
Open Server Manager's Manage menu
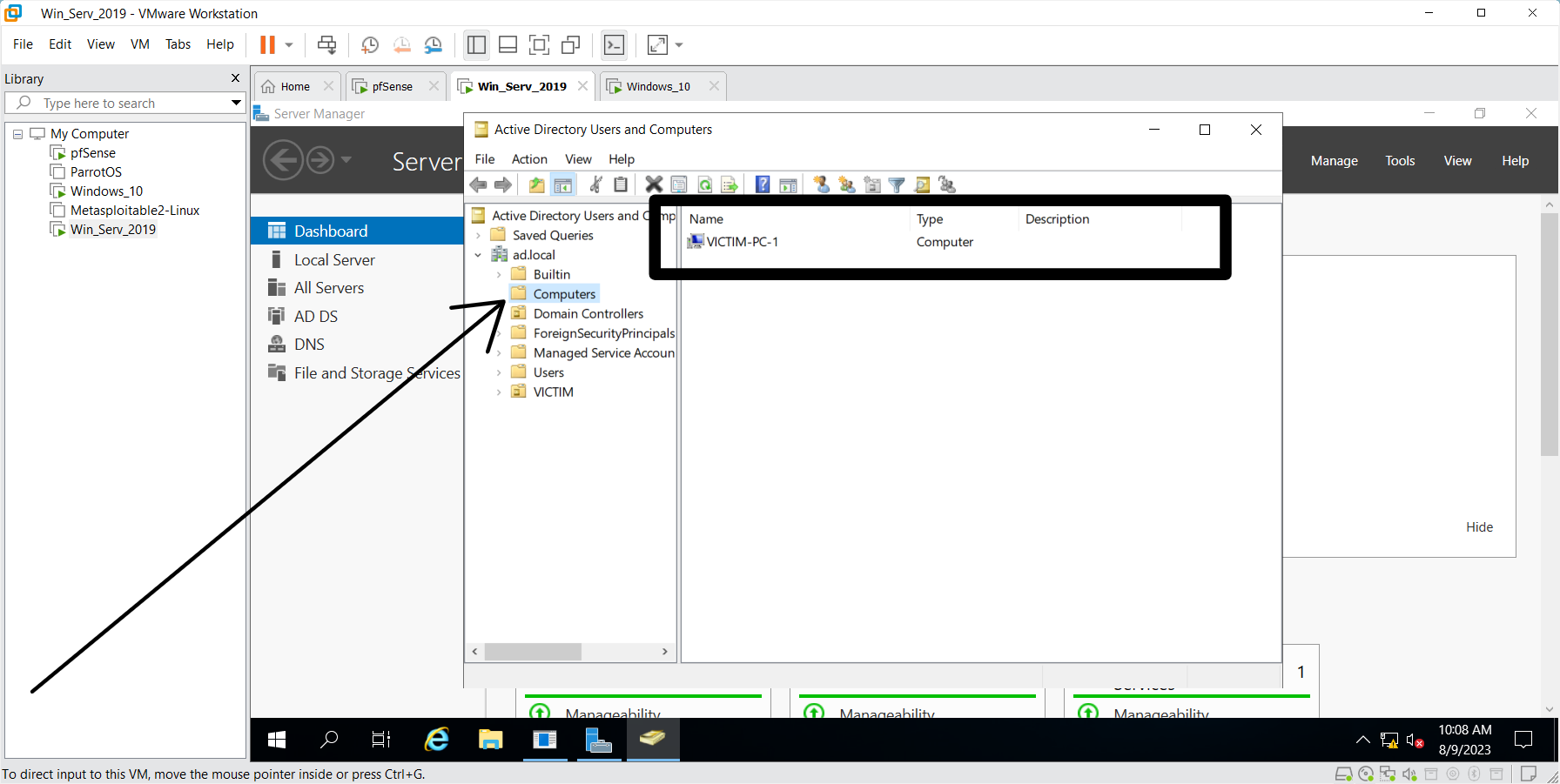[1335, 161]
